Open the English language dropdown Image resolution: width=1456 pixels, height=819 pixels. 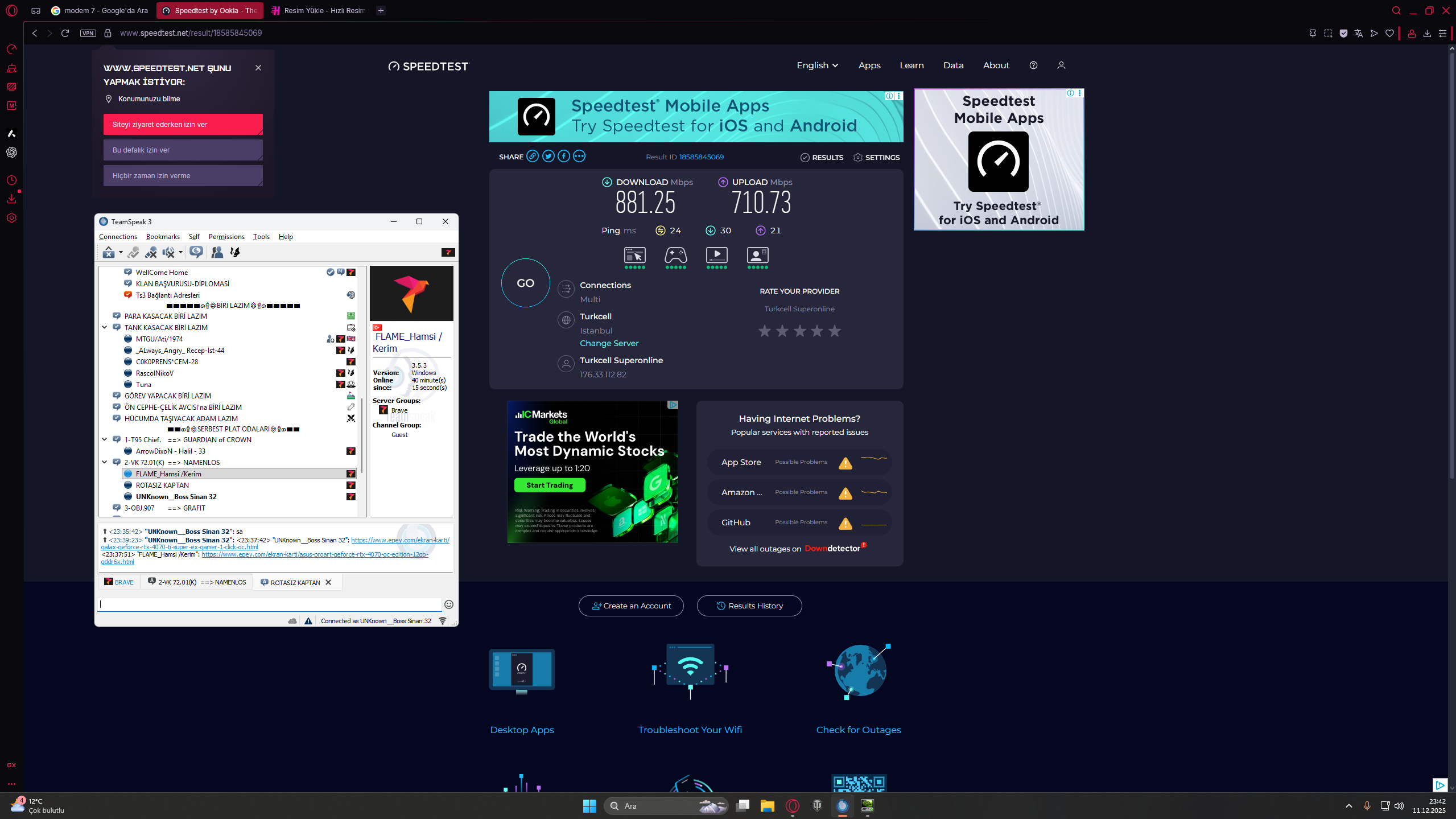tap(818, 65)
